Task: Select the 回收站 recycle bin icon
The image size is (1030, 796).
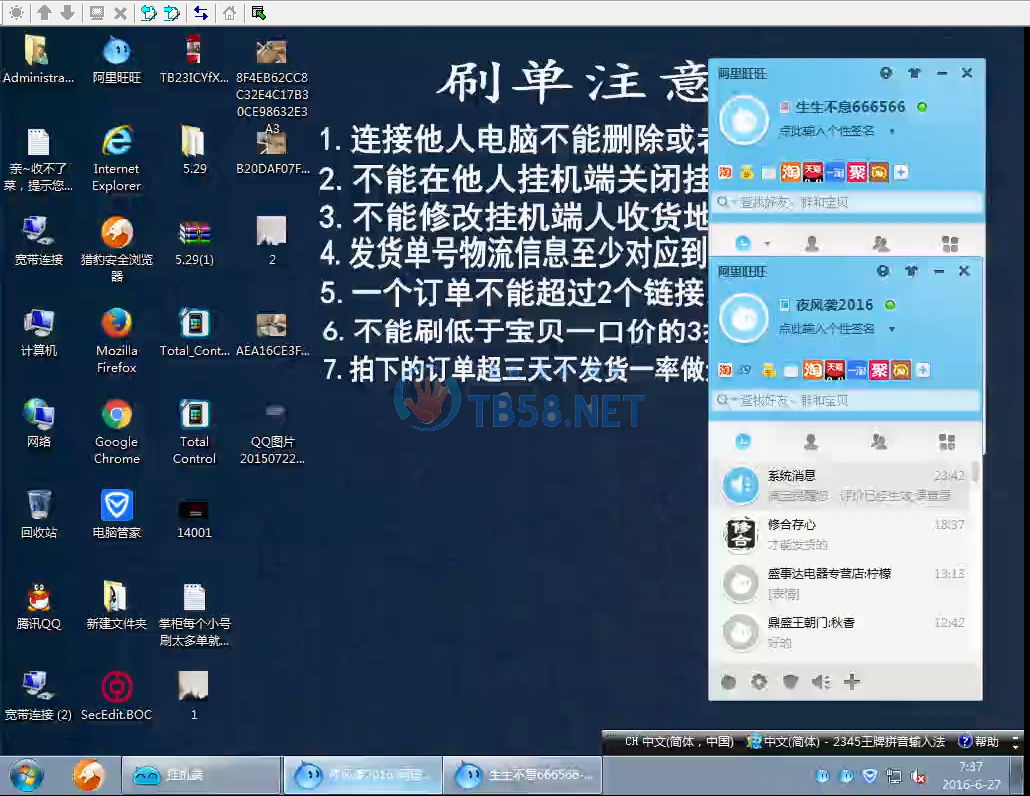Action: click(x=39, y=514)
